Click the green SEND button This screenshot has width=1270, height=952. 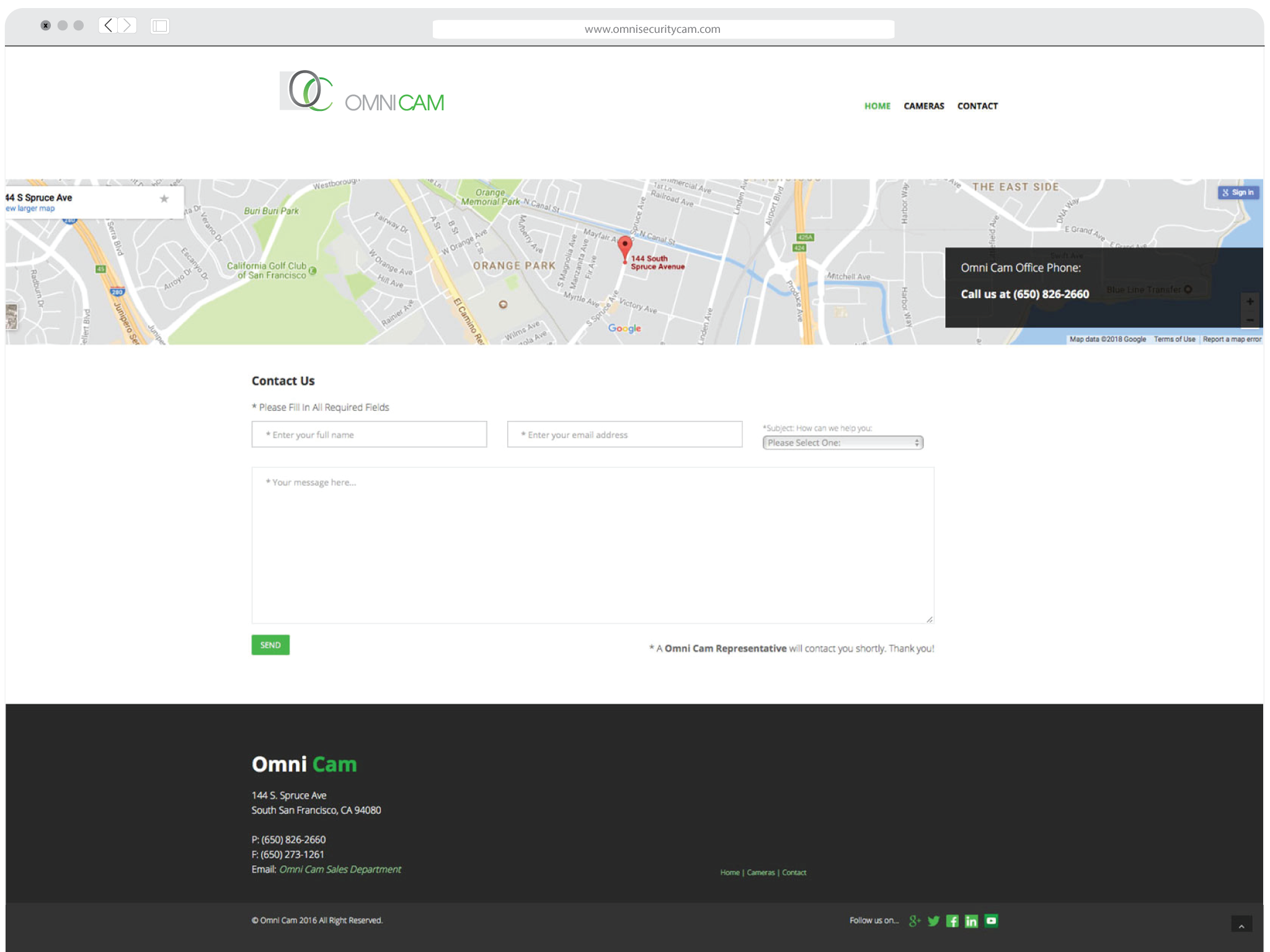pyautogui.click(x=270, y=645)
